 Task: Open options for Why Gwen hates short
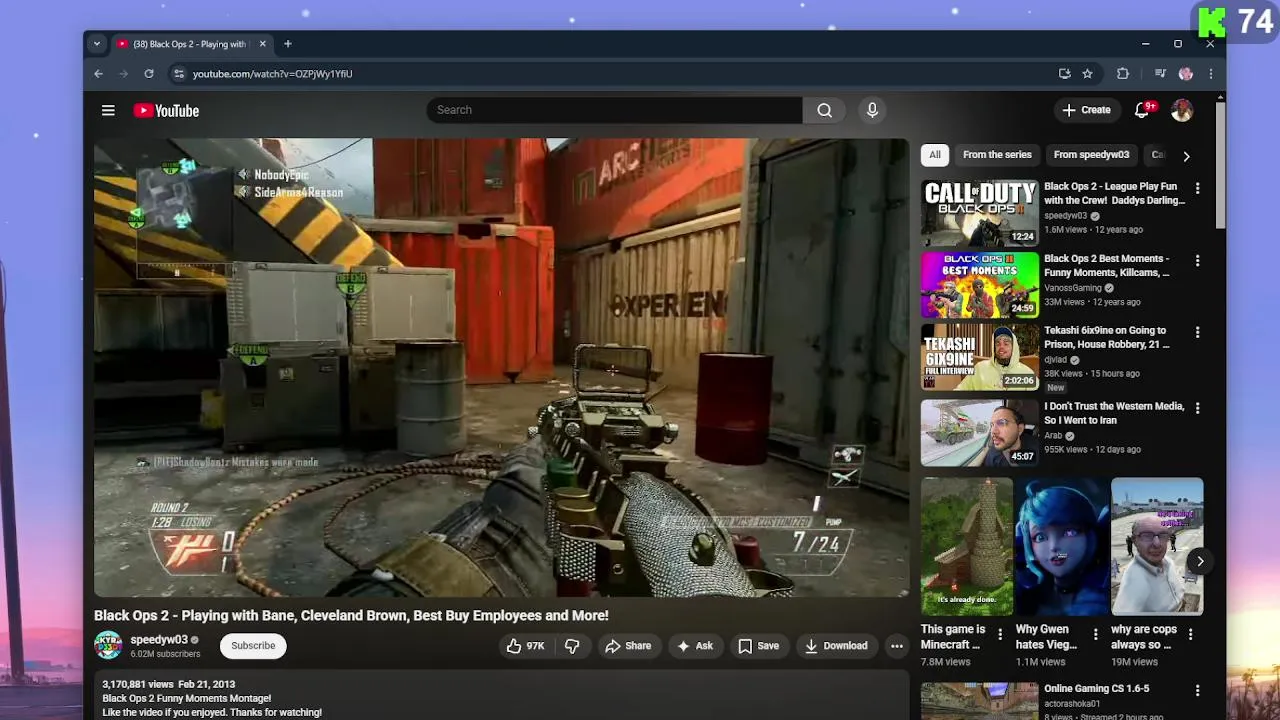tap(1095, 634)
